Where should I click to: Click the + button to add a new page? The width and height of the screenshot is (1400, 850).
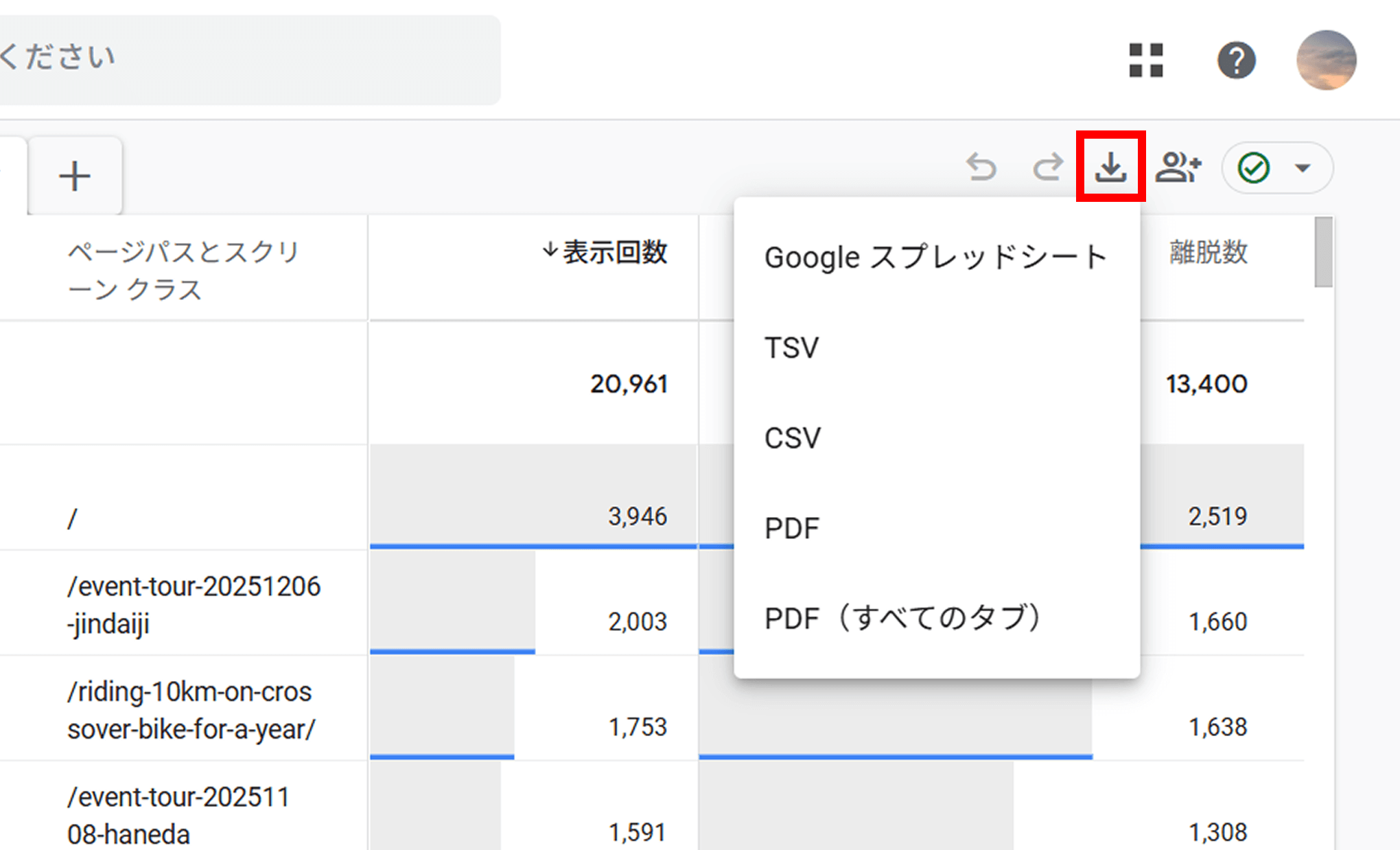(x=75, y=175)
